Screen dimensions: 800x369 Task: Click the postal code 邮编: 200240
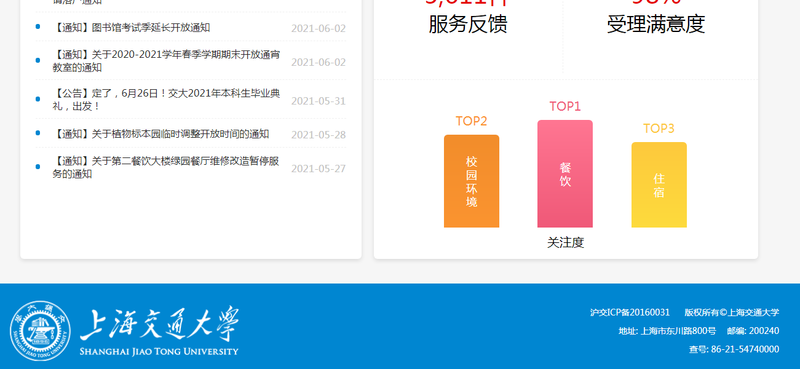coord(753,331)
